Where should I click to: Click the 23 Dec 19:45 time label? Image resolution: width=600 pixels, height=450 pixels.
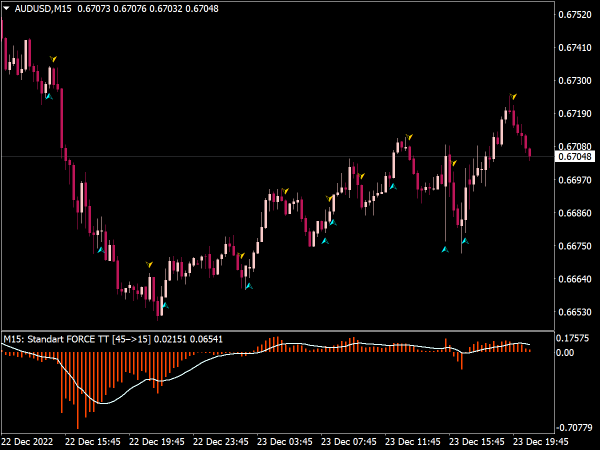[x=540, y=442]
